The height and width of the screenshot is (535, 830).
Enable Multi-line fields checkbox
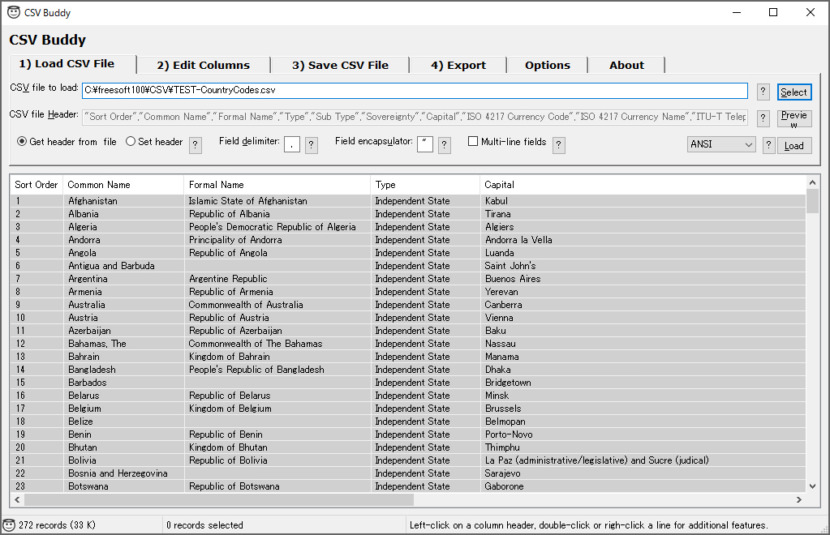(473, 141)
